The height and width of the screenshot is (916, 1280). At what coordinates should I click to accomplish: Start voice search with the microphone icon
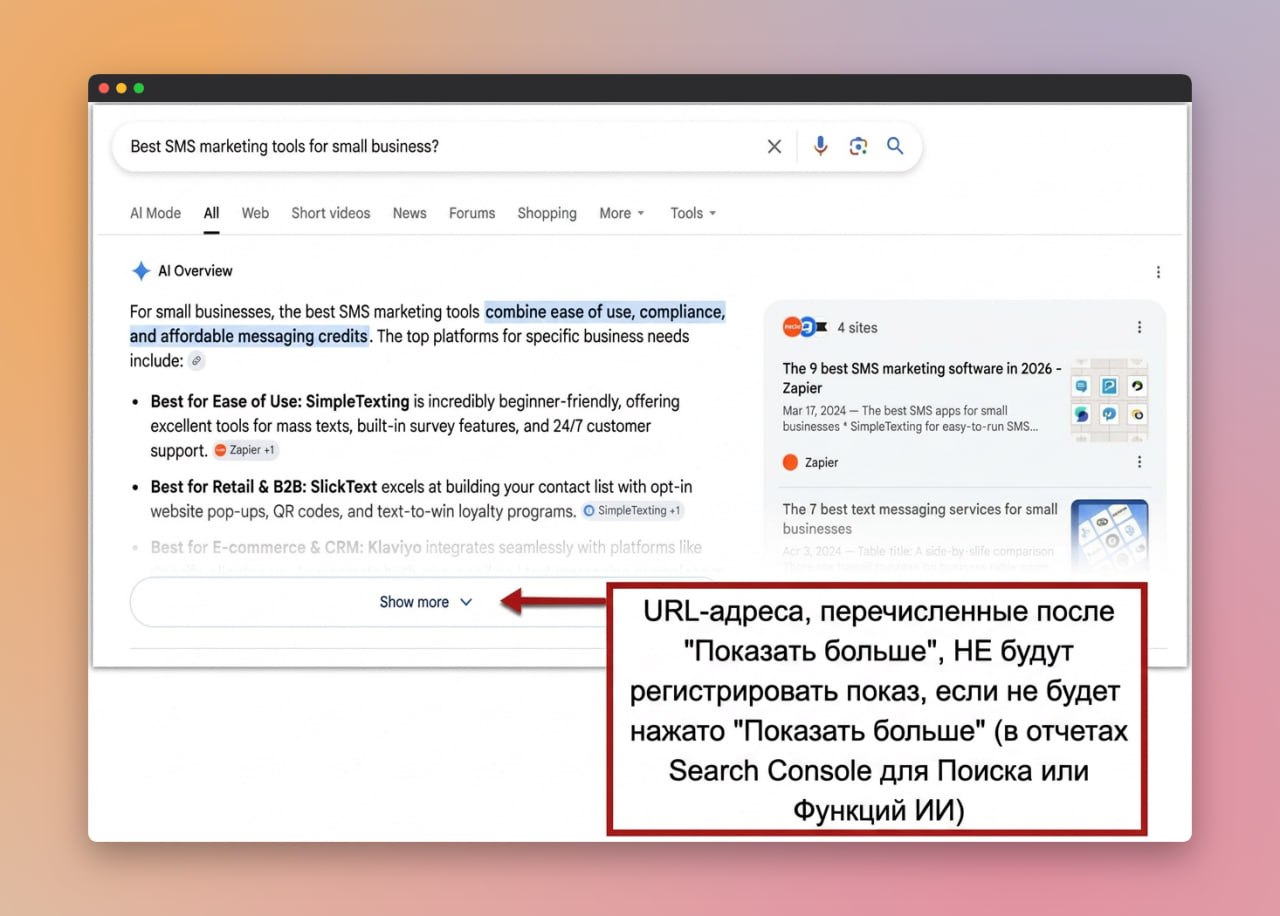click(x=820, y=146)
